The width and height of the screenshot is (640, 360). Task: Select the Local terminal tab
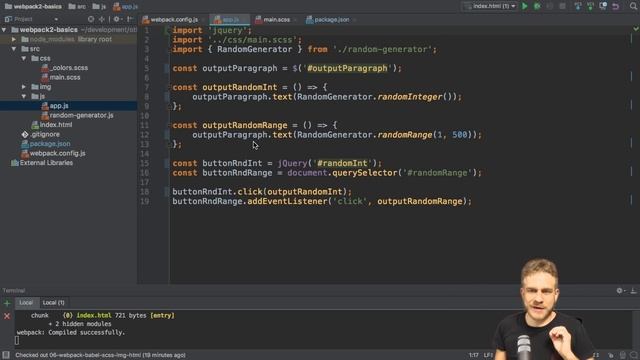click(x=26, y=303)
